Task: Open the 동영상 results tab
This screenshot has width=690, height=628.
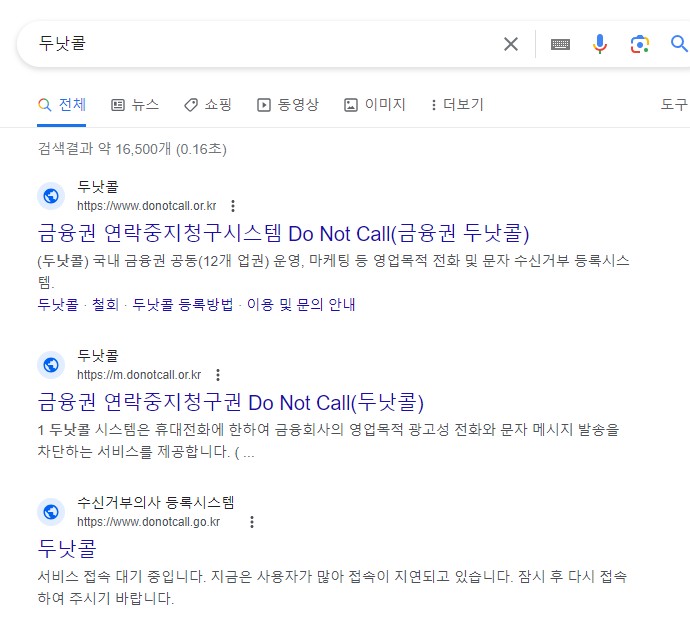Action: [288, 104]
